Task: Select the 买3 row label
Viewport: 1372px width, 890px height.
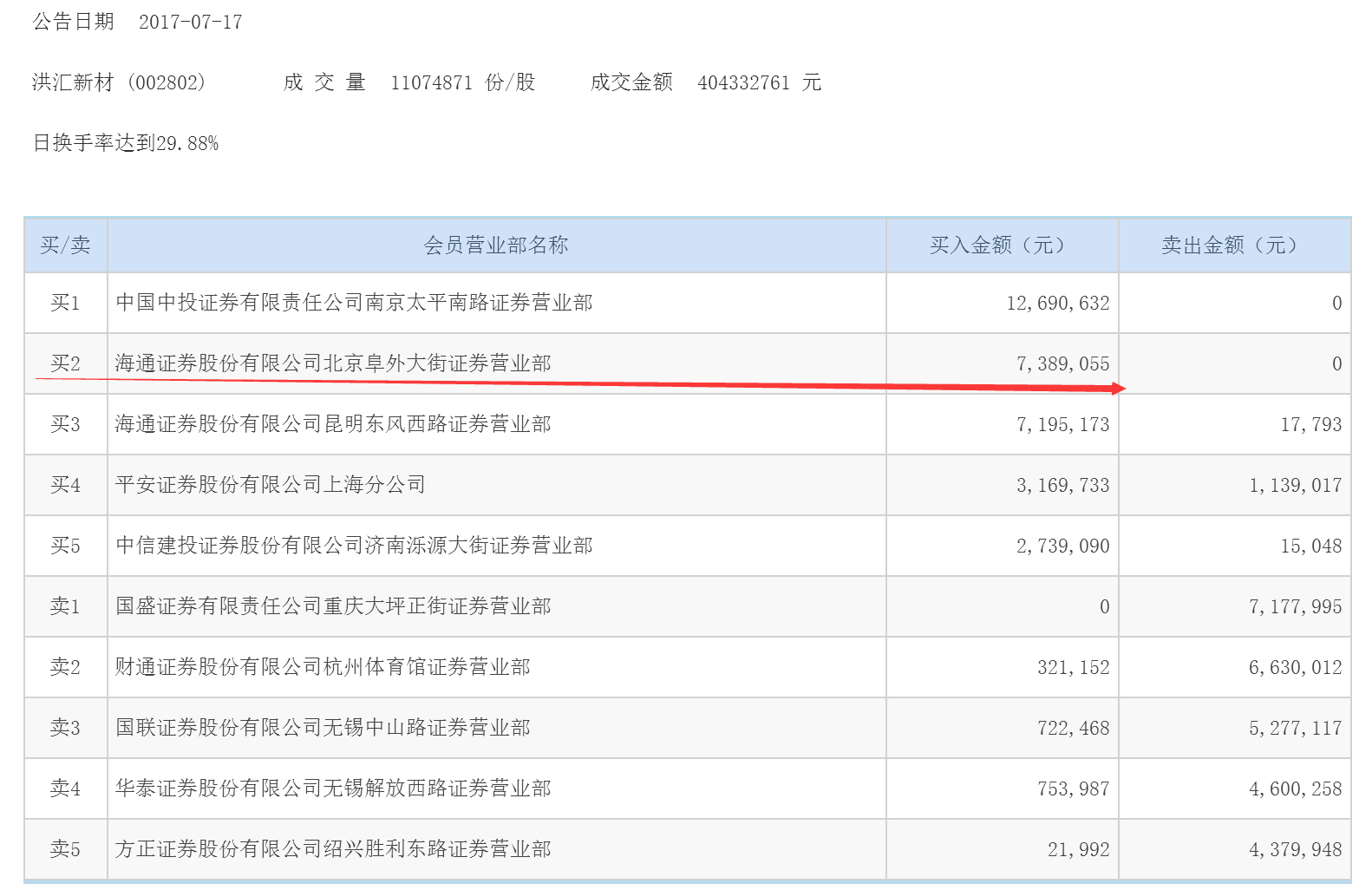Action: [x=65, y=424]
